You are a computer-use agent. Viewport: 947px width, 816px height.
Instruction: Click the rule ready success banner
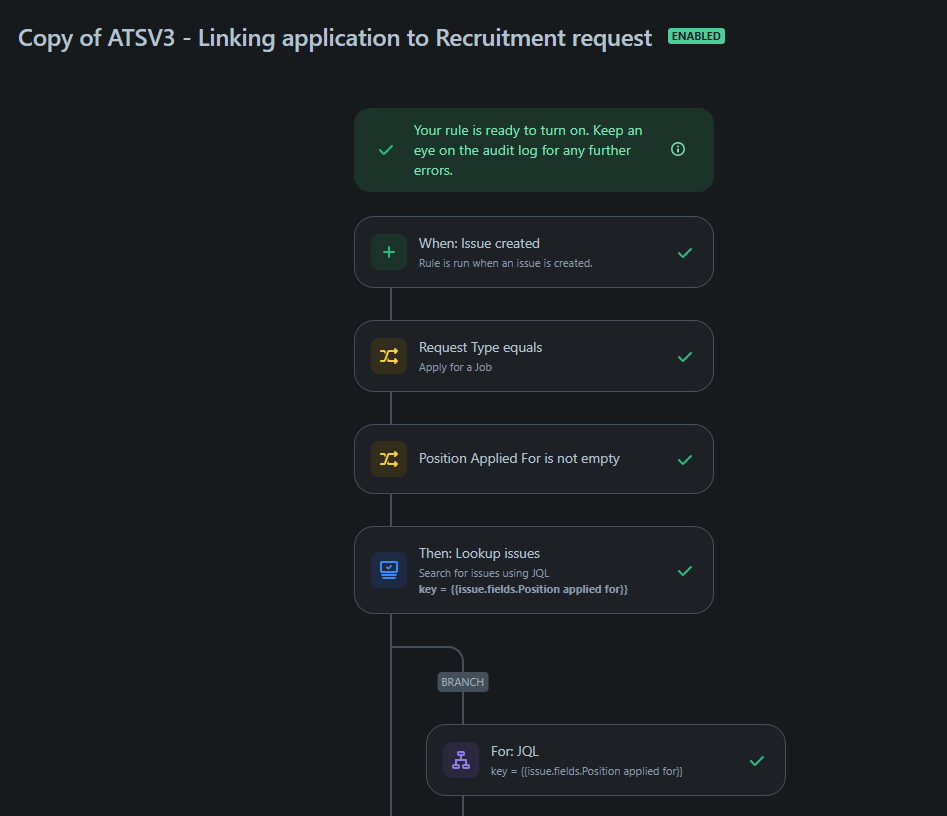point(534,150)
